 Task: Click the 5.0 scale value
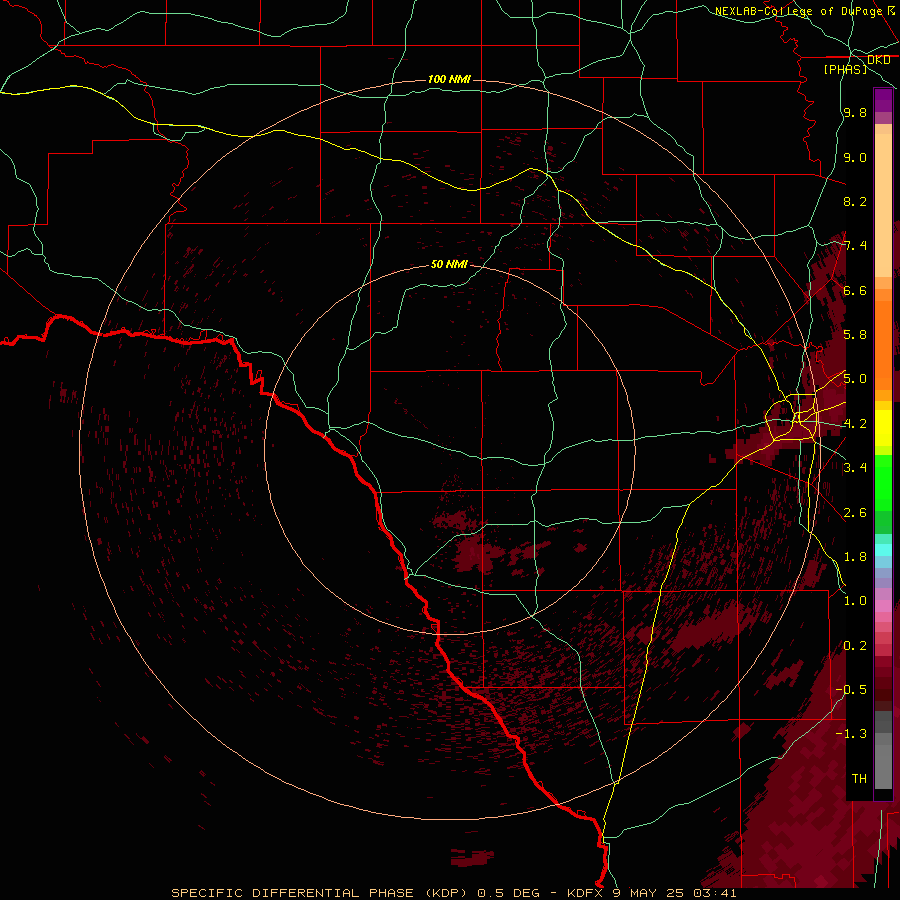click(855, 379)
